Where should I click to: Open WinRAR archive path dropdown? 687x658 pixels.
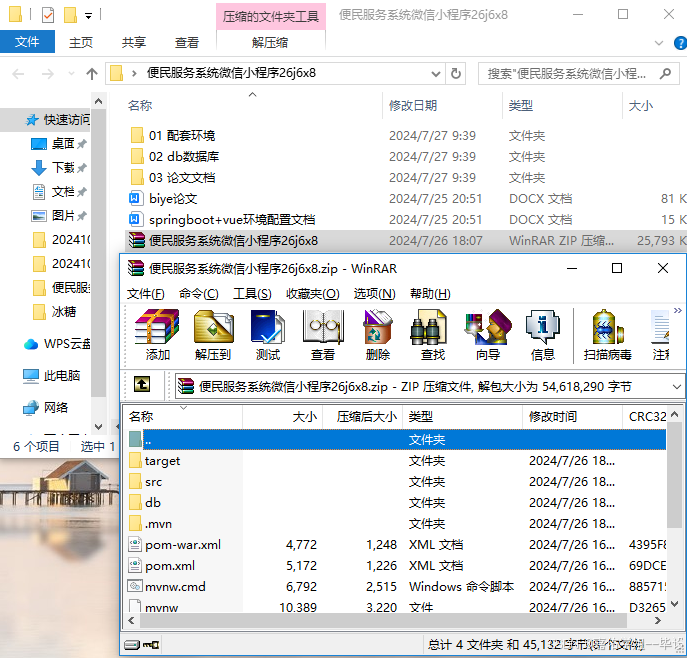pos(676,387)
